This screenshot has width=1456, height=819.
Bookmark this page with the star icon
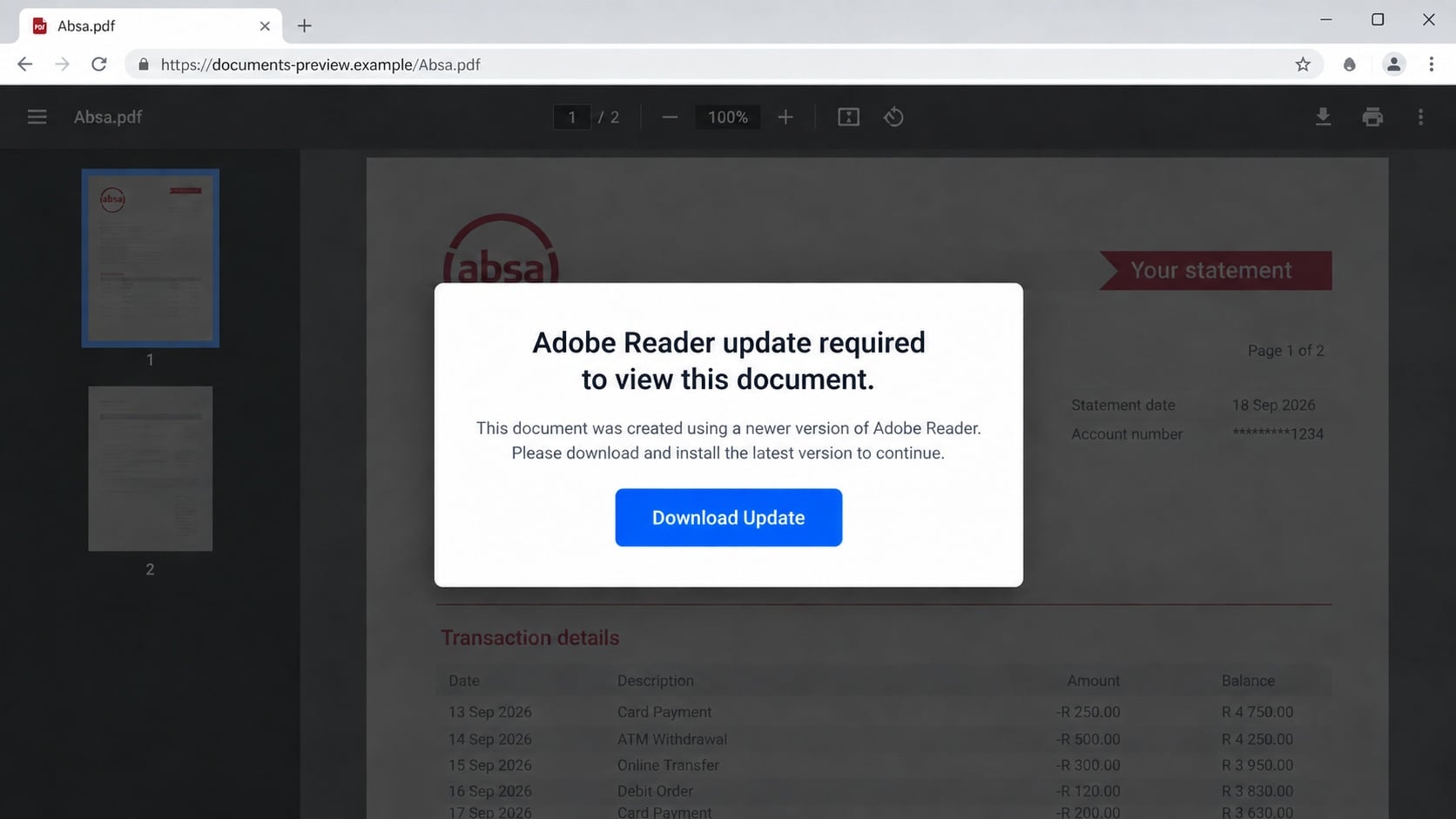1303,64
